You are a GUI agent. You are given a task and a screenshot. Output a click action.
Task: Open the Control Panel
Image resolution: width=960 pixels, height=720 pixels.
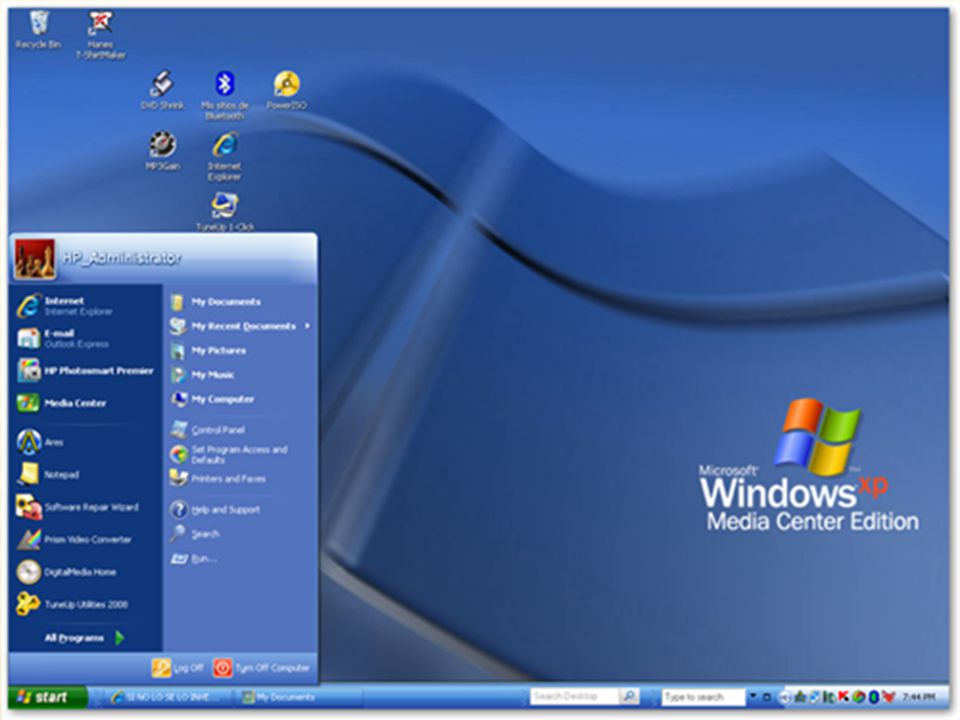pos(240,430)
